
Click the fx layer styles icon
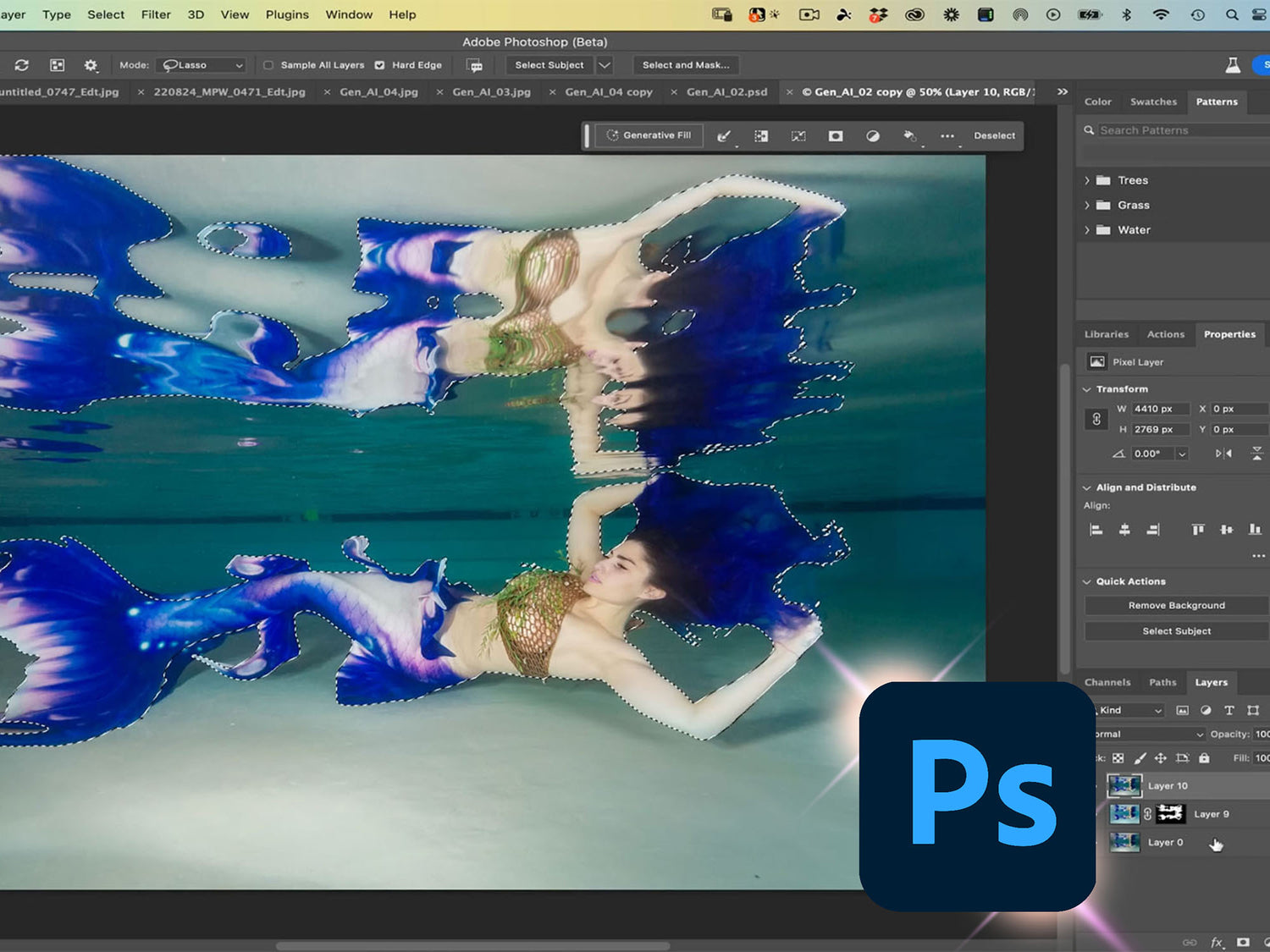click(x=1217, y=941)
